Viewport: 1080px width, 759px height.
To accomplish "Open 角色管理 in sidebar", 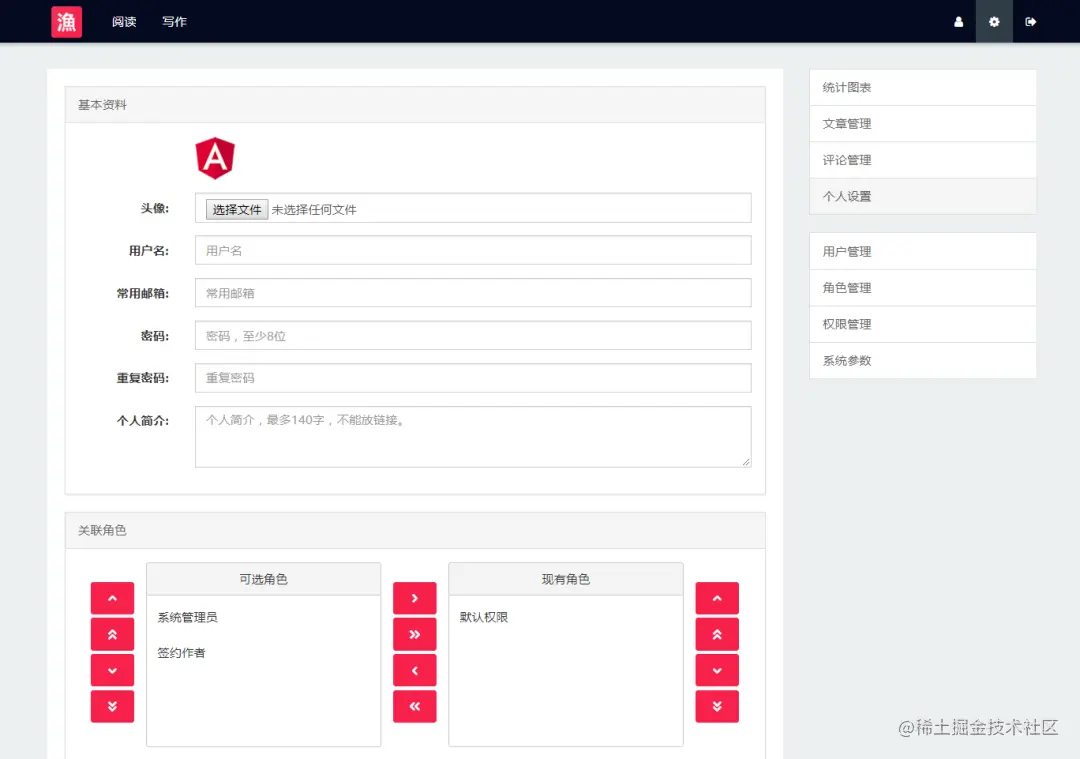I will (x=922, y=288).
